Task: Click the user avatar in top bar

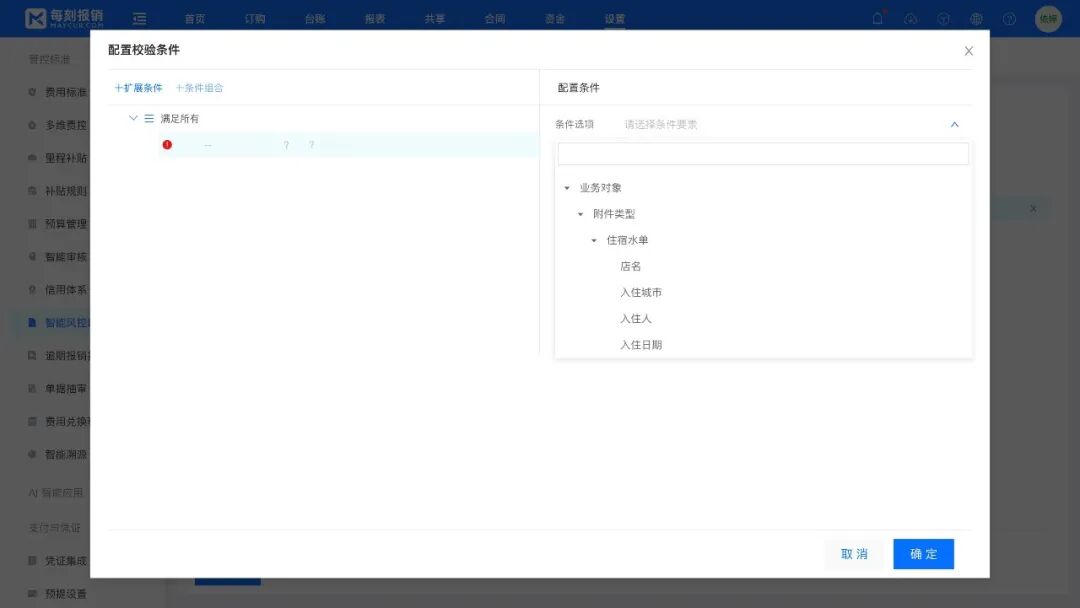Action: 1047,19
